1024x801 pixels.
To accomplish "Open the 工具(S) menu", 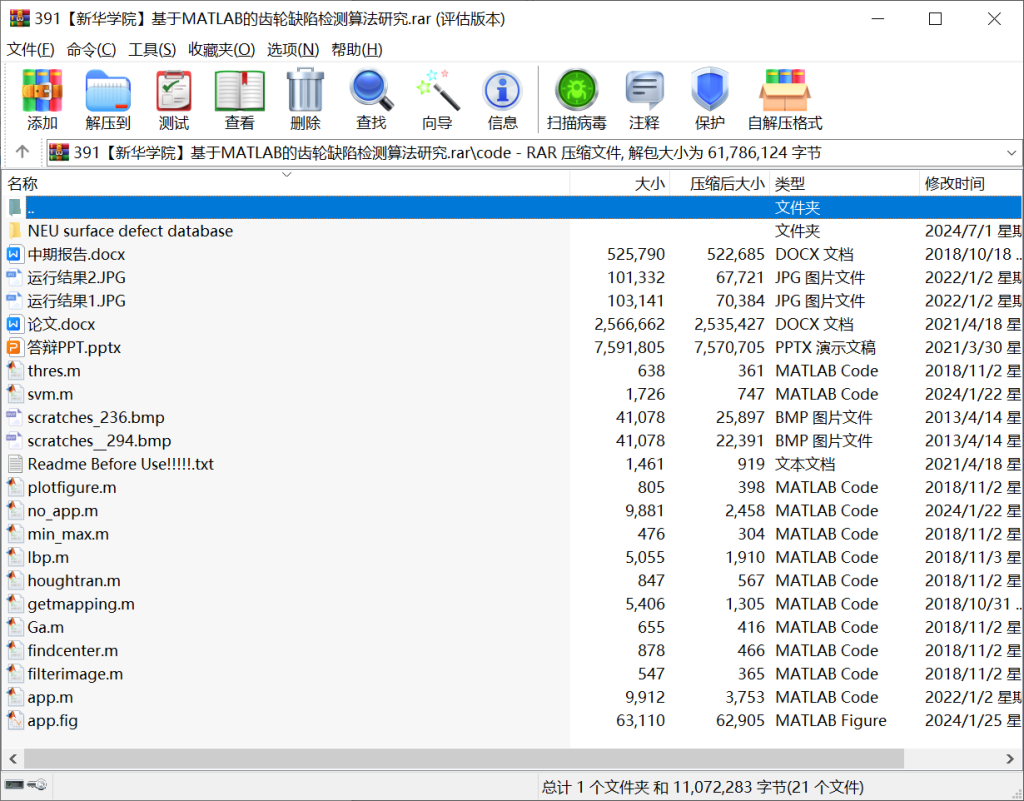I will coord(152,50).
